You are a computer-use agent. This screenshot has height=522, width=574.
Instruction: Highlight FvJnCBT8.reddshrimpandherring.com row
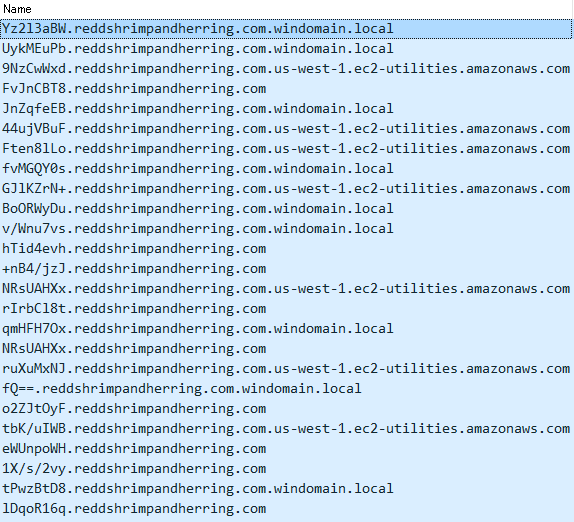coord(286,89)
